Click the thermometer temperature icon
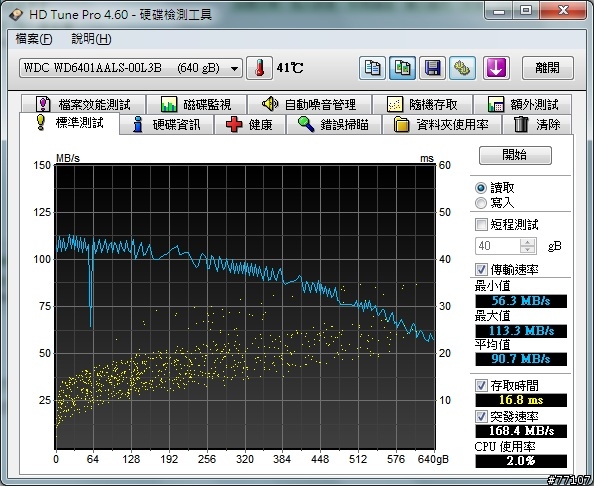The width and height of the screenshot is (596, 488). point(260,68)
